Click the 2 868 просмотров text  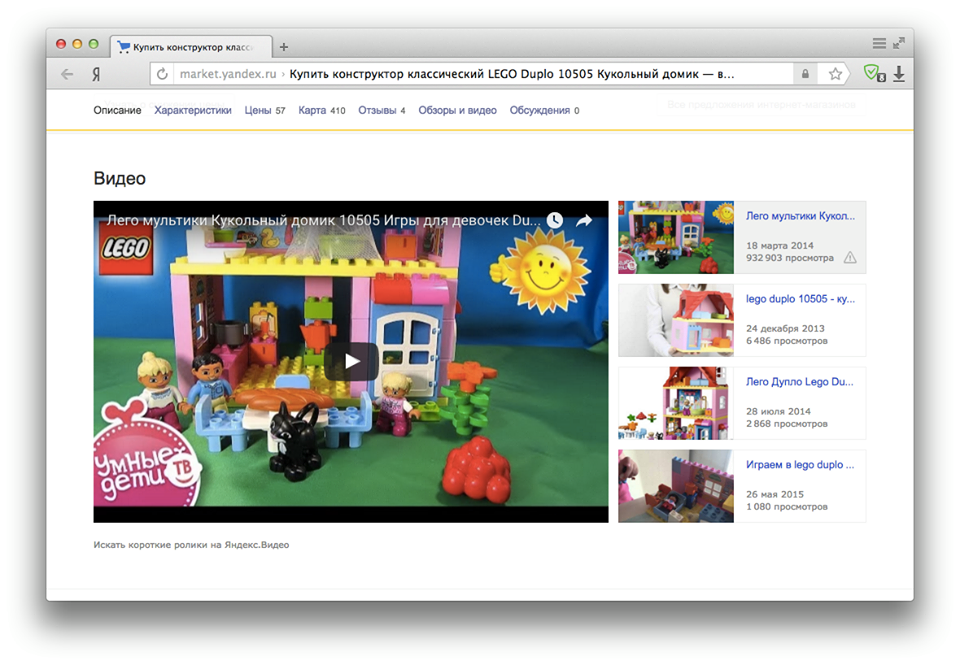[x=787, y=424]
